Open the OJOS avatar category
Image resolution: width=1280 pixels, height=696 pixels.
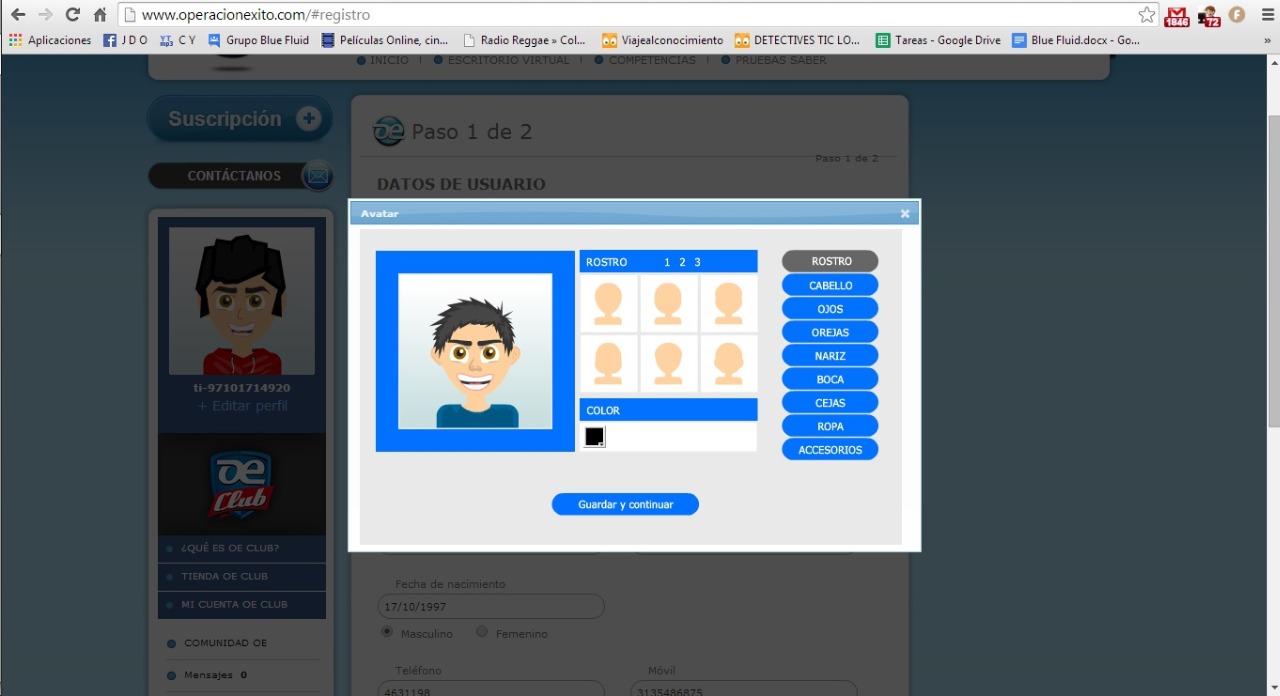tap(830, 309)
